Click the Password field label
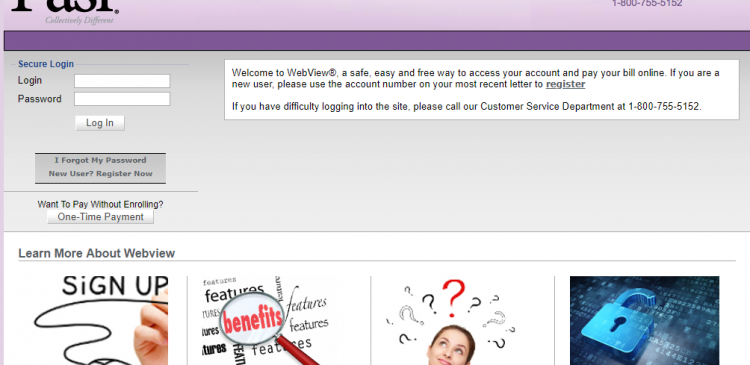The height and width of the screenshot is (365, 750). (40, 99)
